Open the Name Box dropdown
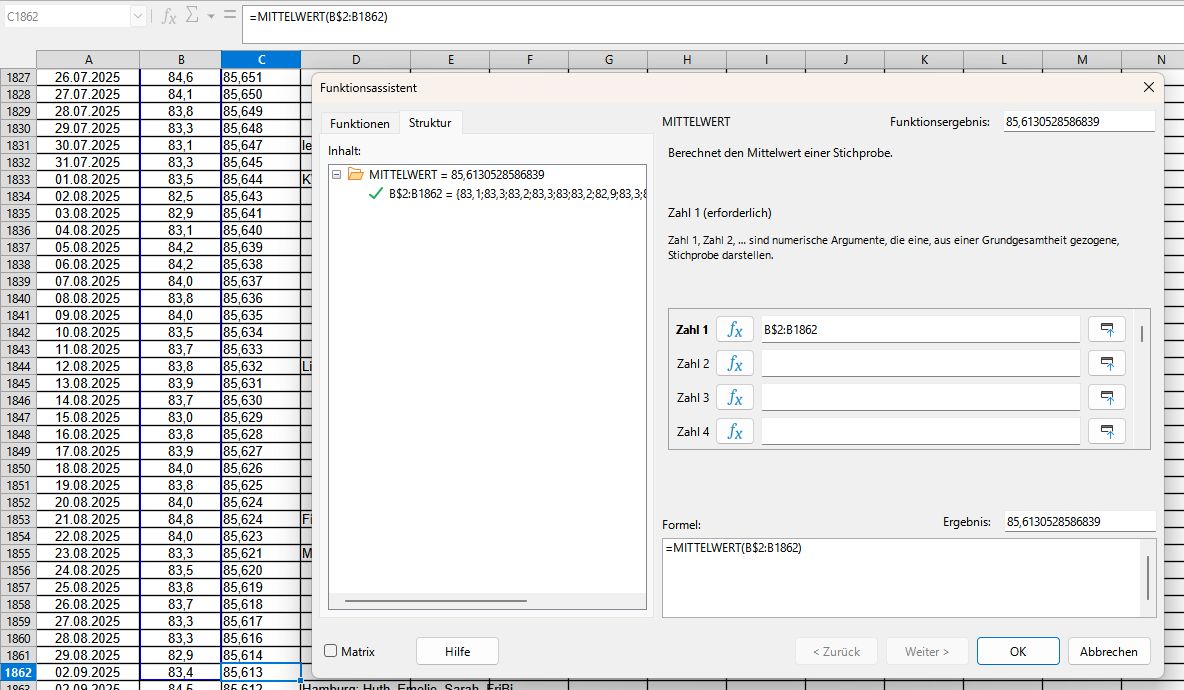The height and width of the screenshot is (690, 1184). pyautogui.click(x=137, y=16)
